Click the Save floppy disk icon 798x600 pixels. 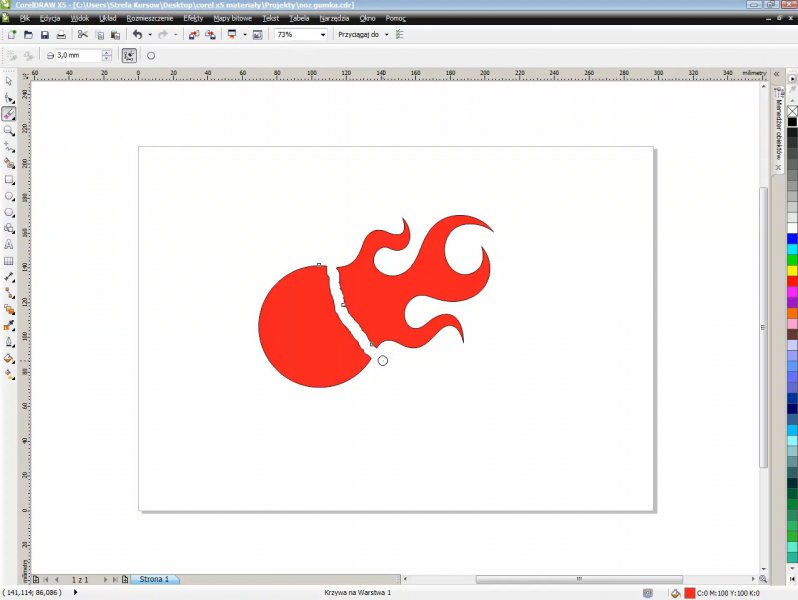[45, 34]
